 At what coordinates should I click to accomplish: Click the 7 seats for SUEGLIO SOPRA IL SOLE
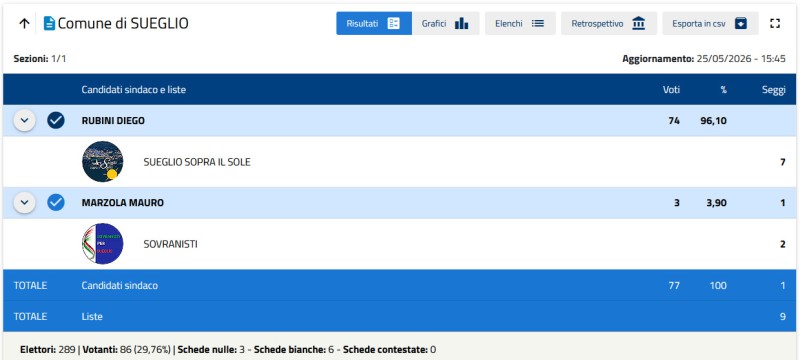(x=783, y=163)
